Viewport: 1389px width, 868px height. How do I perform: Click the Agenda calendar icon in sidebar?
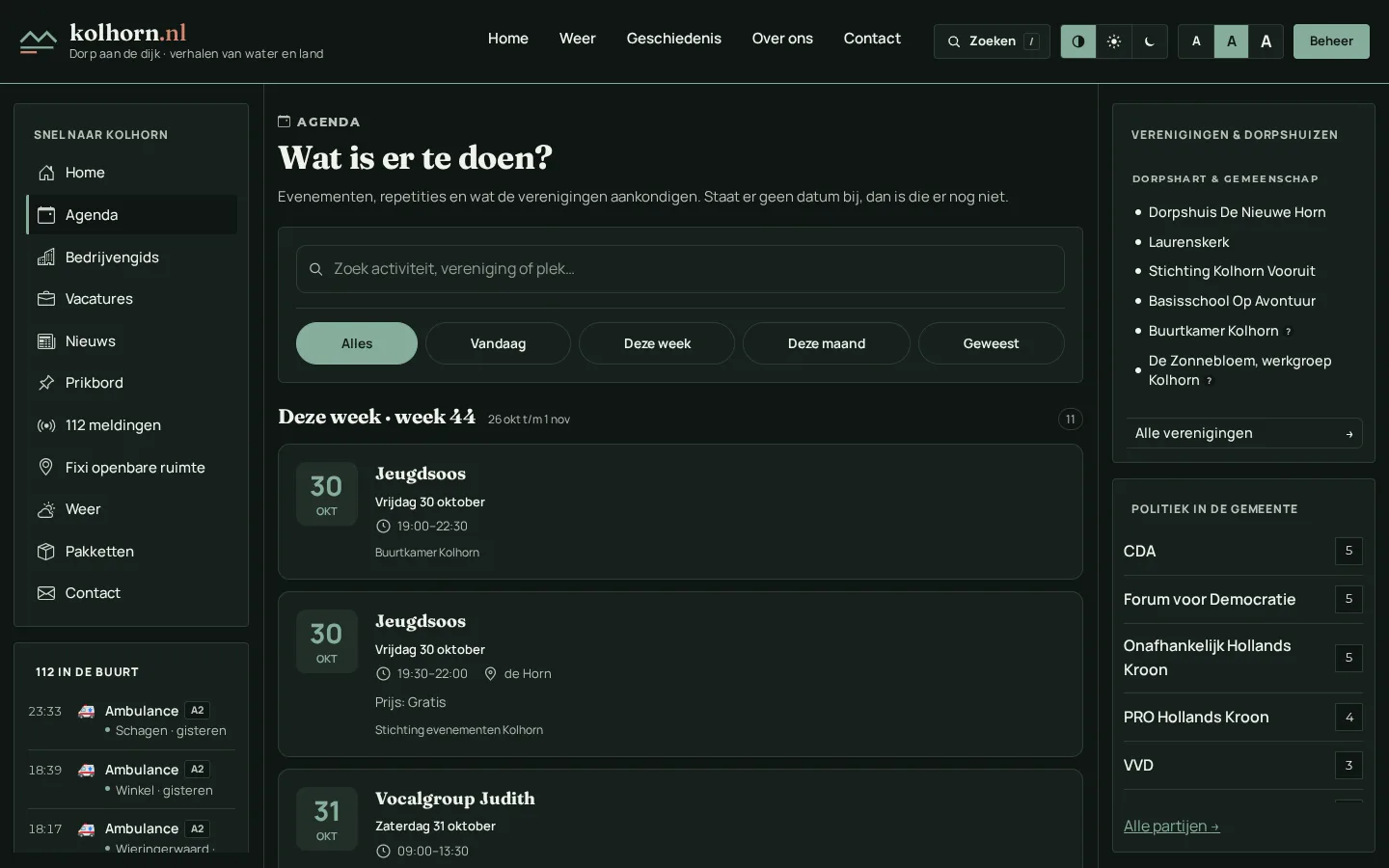(46, 215)
